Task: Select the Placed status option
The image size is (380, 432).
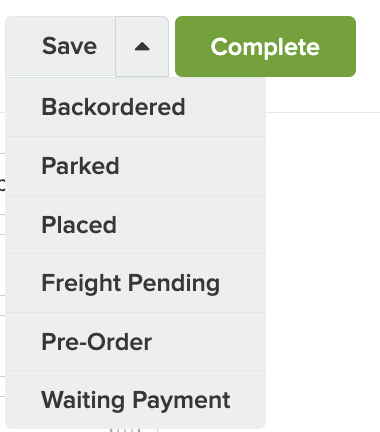Action: click(x=135, y=224)
